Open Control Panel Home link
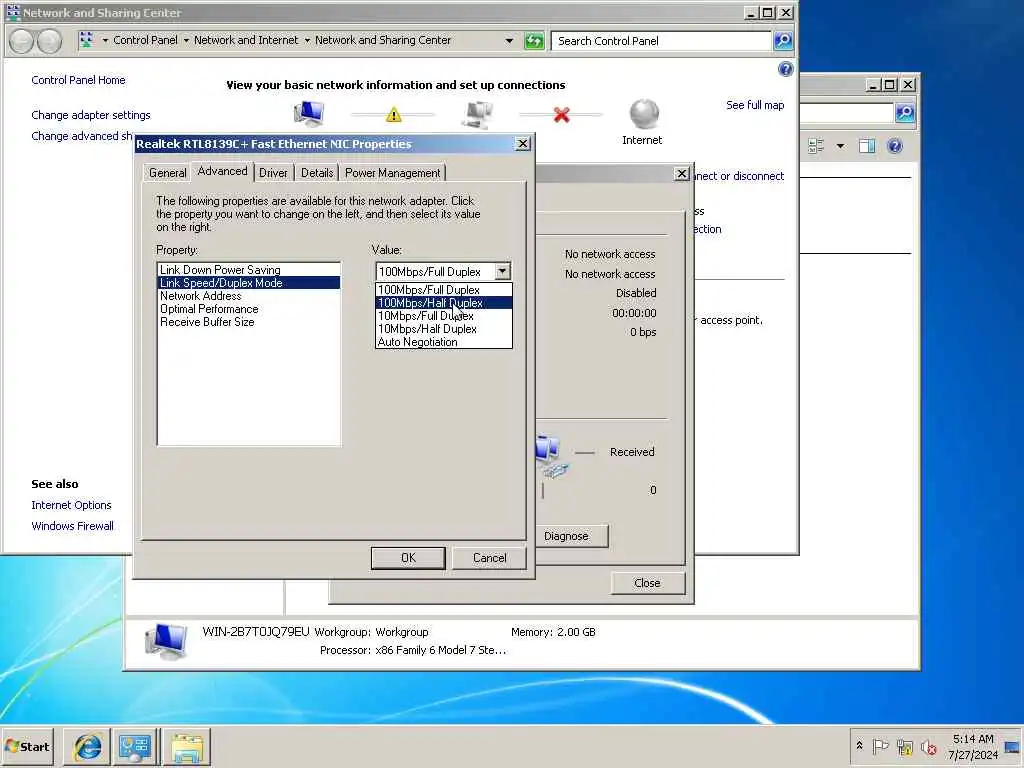 coord(78,80)
